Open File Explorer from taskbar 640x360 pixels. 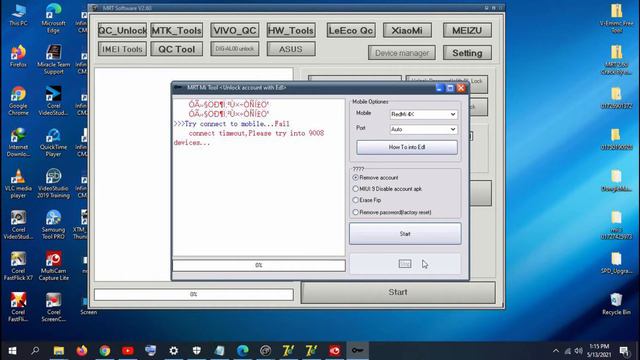pos(59,351)
